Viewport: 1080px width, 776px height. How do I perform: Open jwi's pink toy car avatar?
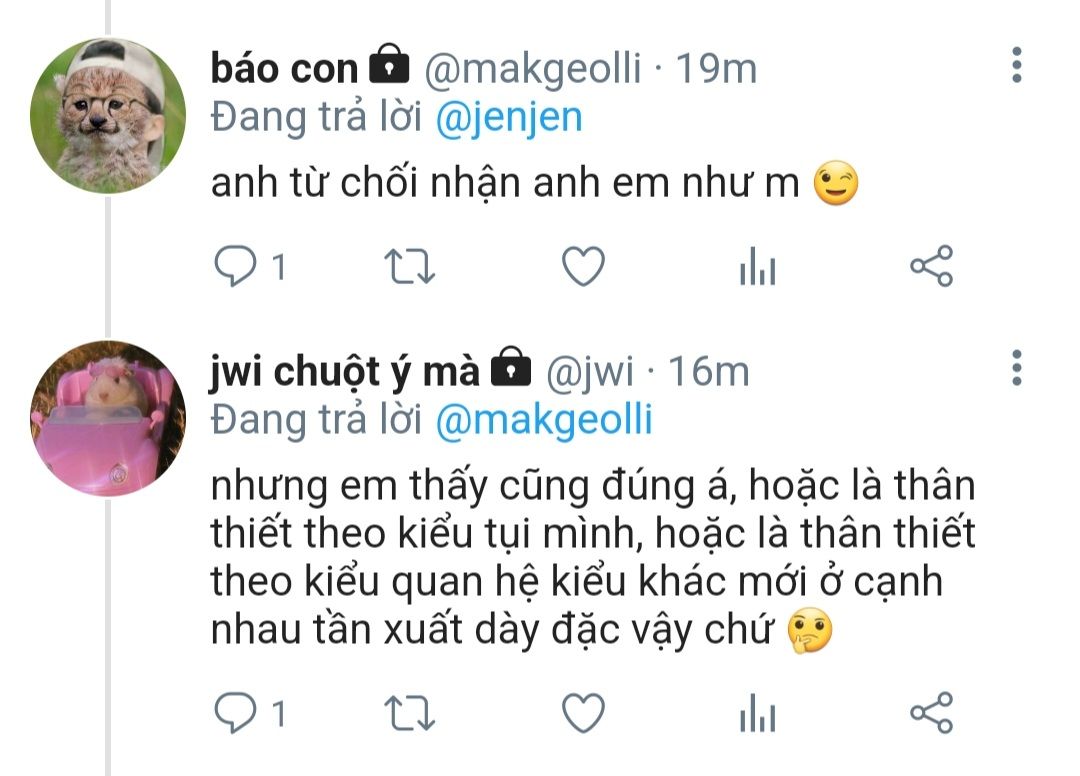tap(108, 419)
